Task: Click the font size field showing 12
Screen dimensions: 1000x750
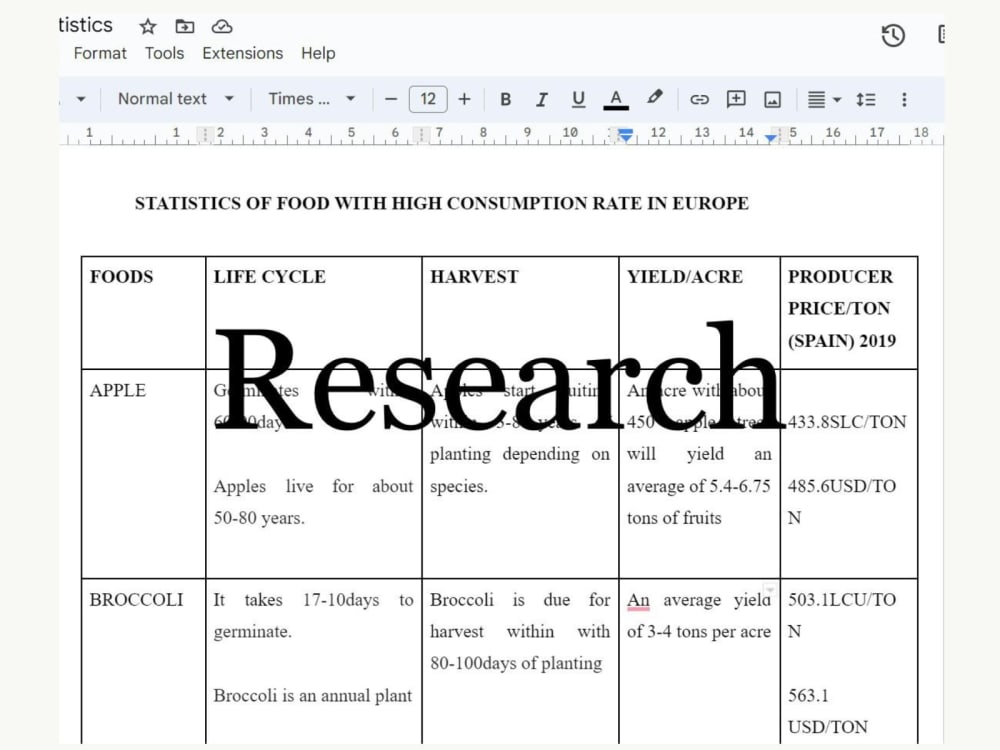Action: 428,99
